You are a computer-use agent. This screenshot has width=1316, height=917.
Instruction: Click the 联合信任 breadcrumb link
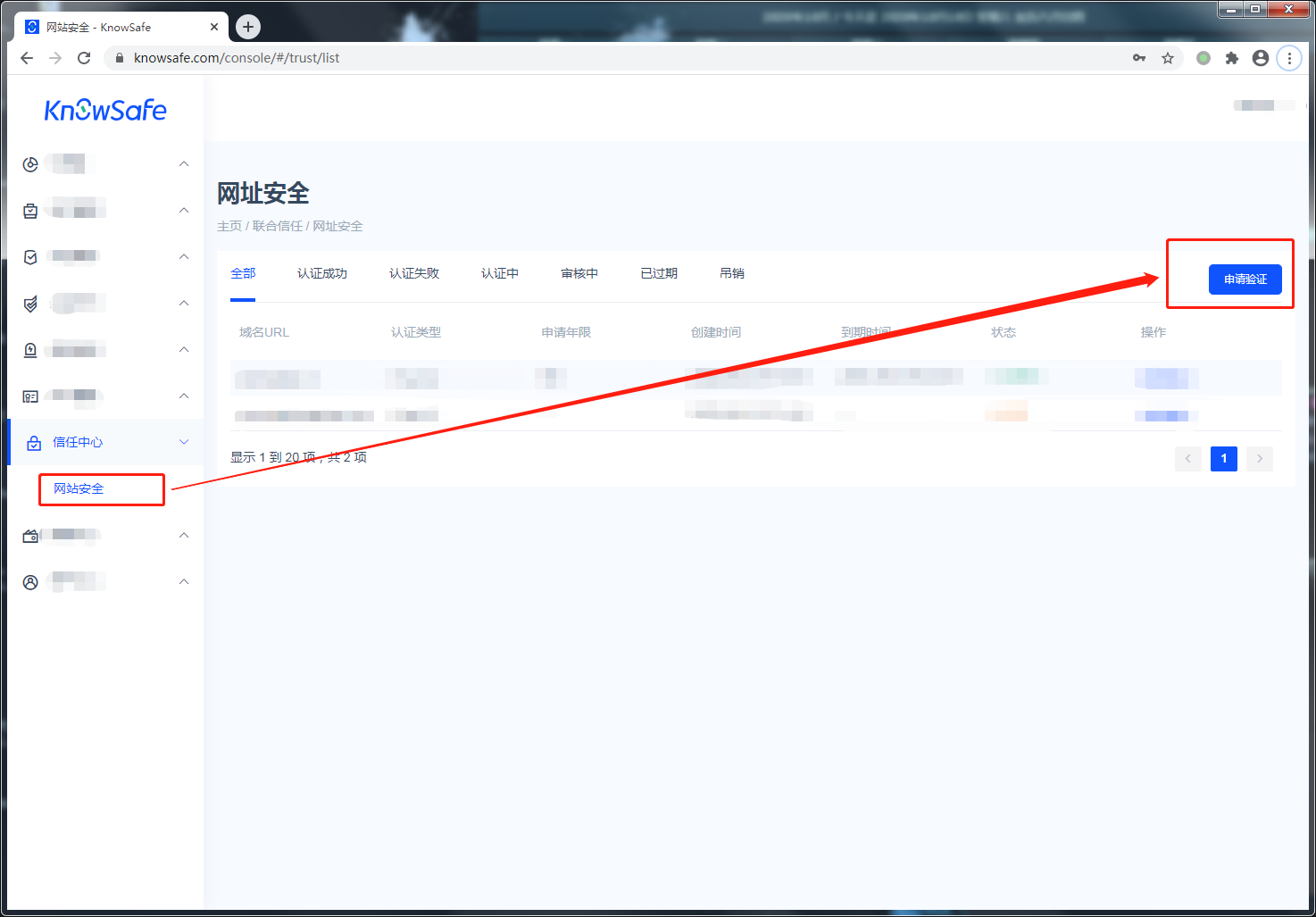[278, 226]
